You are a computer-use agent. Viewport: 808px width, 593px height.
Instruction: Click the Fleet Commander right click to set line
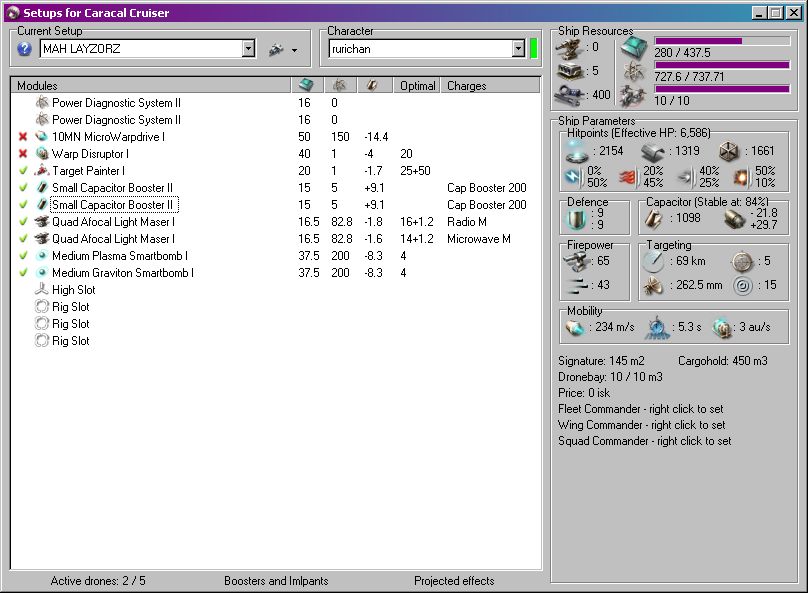coord(641,409)
